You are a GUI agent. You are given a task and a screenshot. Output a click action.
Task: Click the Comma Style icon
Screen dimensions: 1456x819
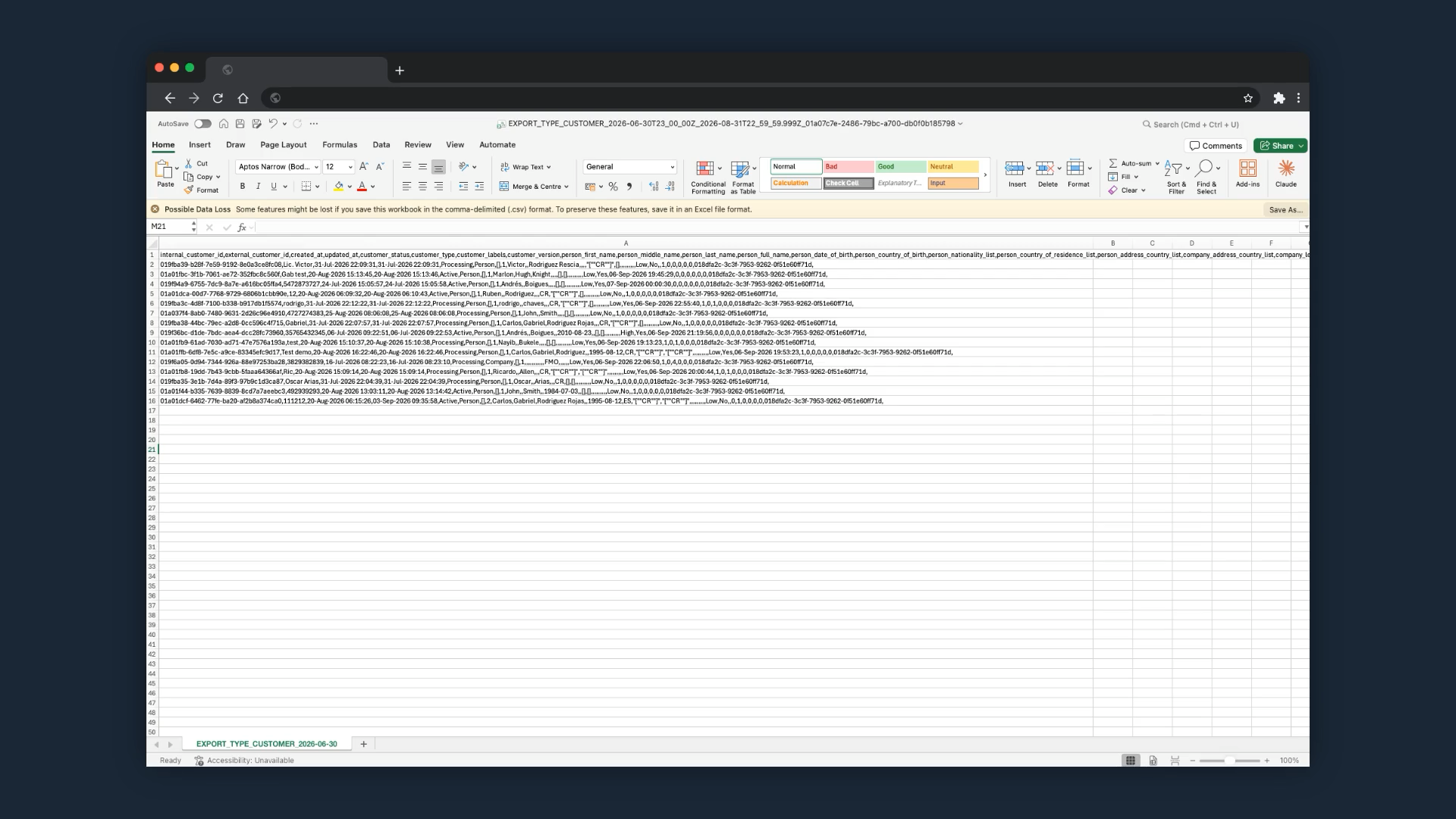pos(629,187)
